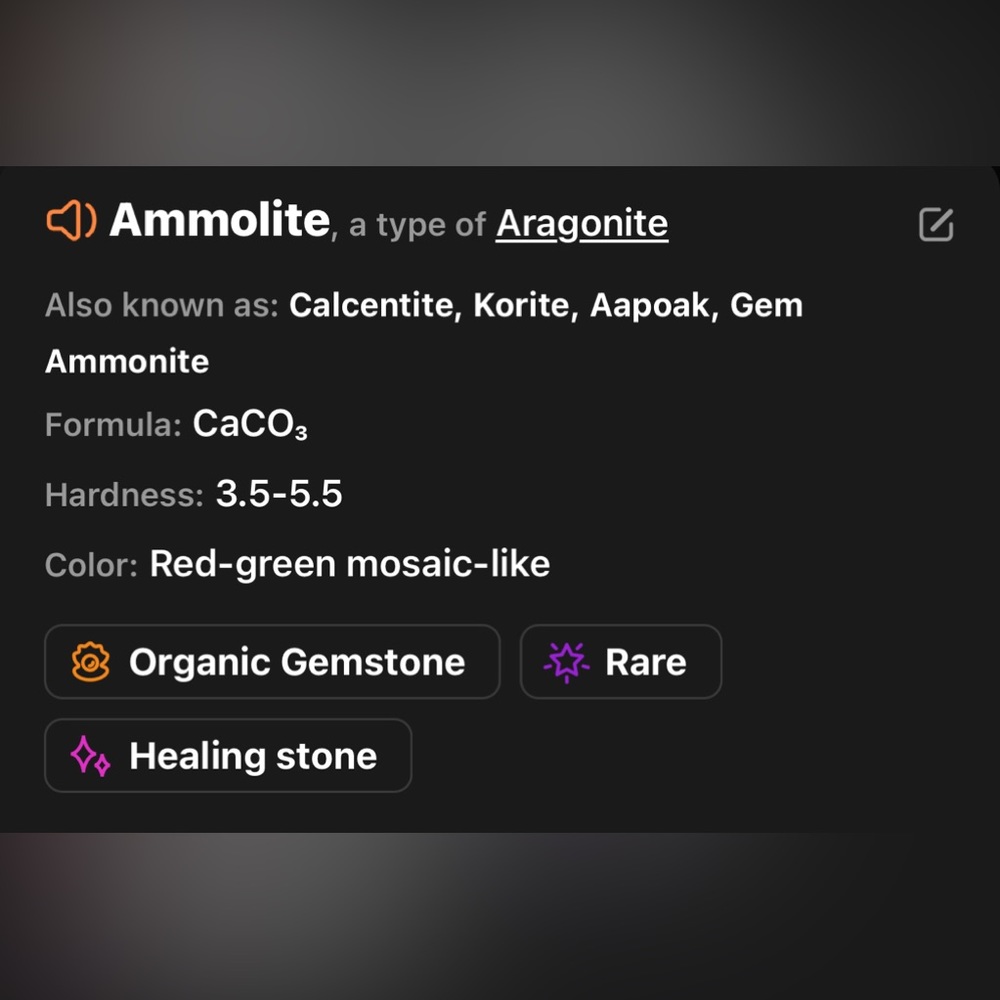Click the Hardness label
The height and width of the screenshot is (1000, 1000).
click(124, 495)
